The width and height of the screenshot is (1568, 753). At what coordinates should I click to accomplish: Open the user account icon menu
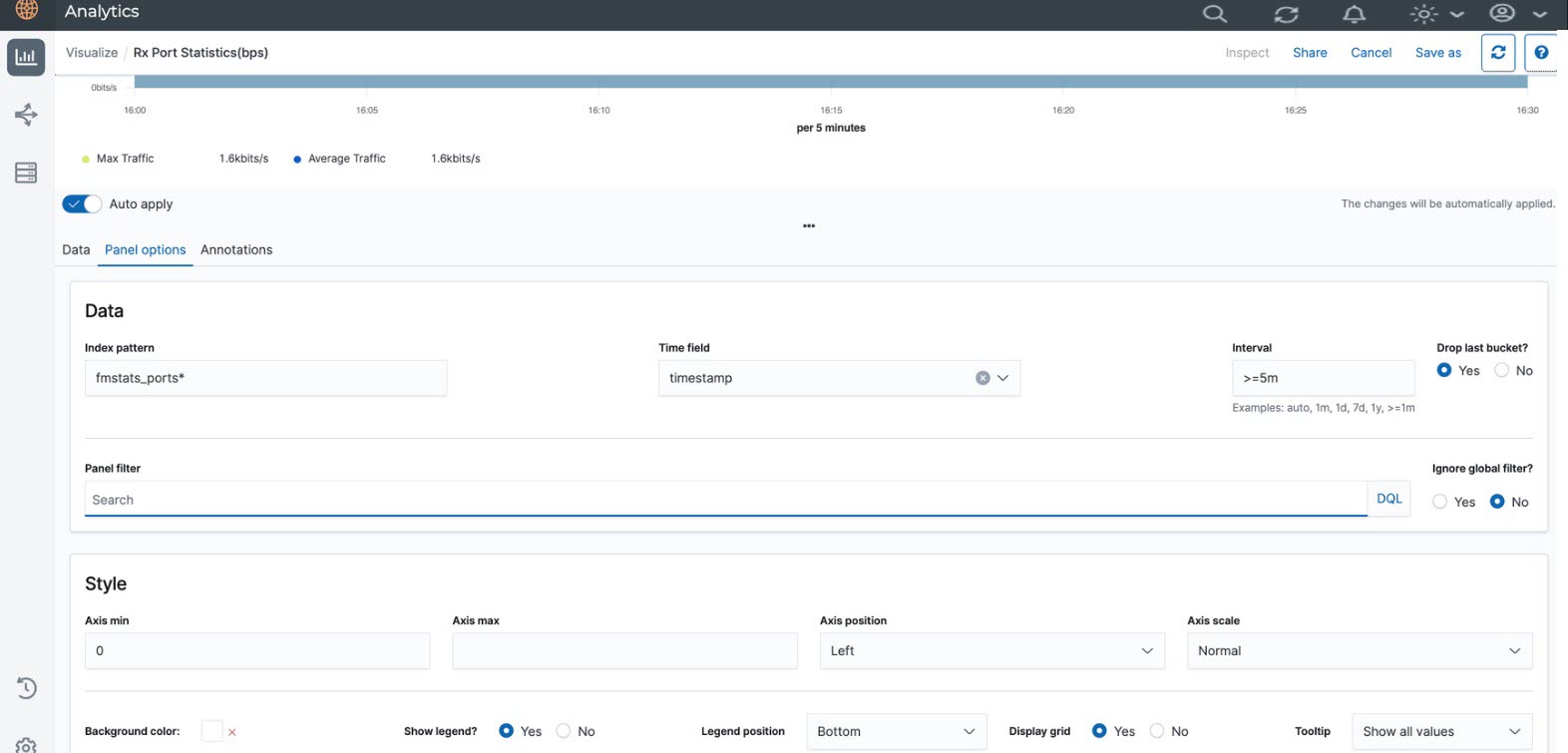click(x=1501, y=14)
